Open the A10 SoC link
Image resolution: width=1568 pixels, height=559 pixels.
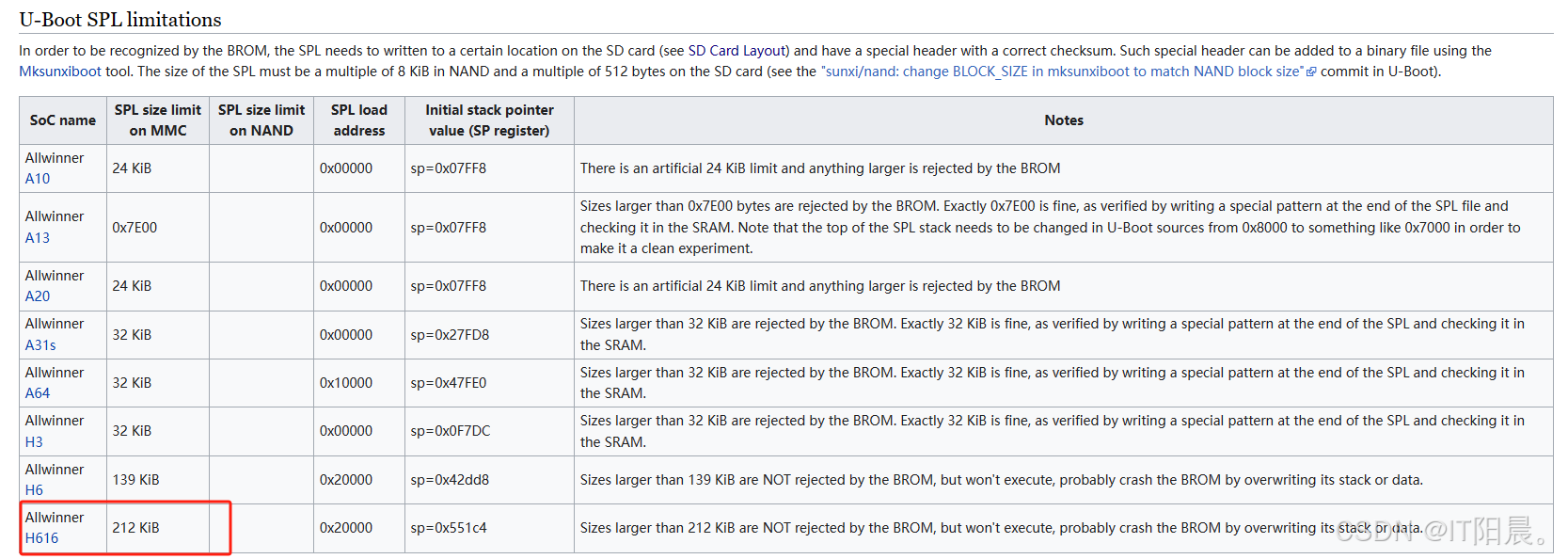click(x=38, y=179)
